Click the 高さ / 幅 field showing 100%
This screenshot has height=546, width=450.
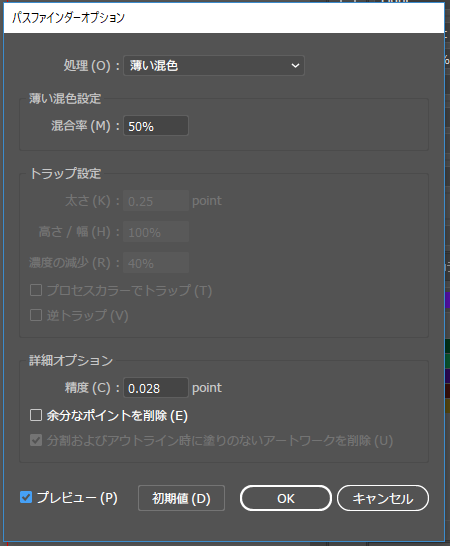point(156,232)
